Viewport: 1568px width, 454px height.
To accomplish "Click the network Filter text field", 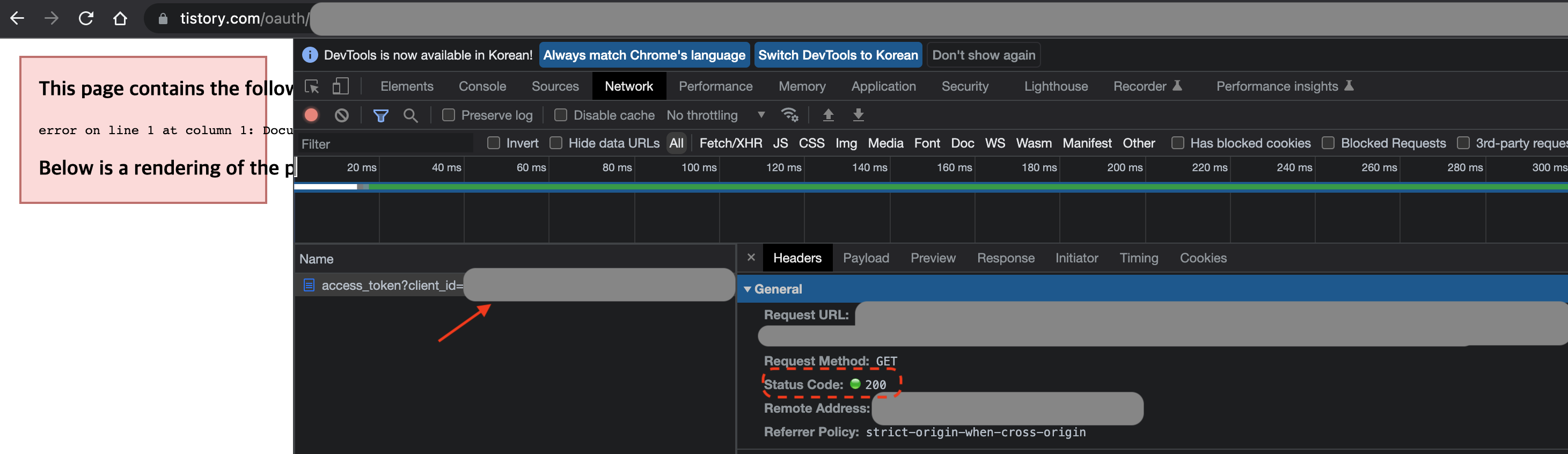I will (385, 144).
